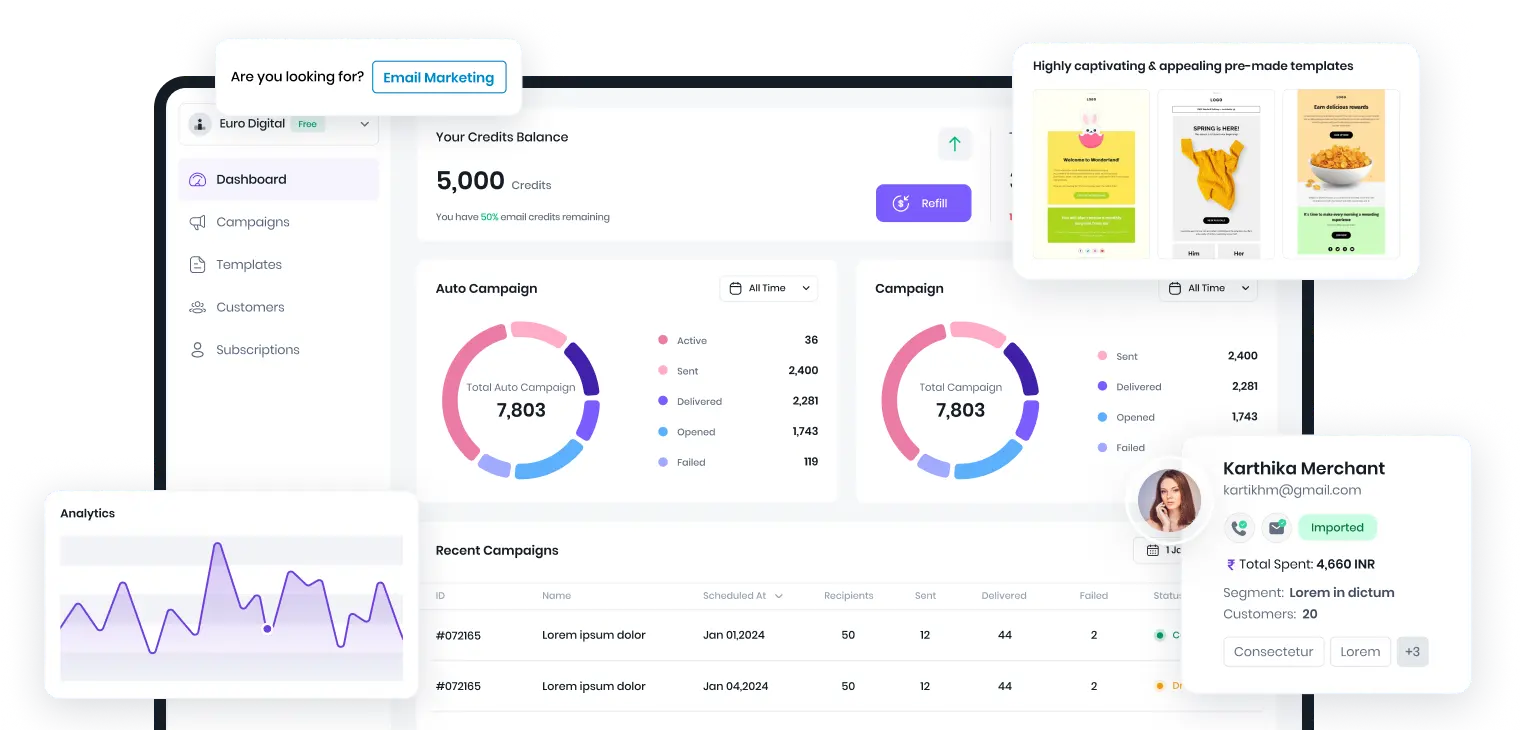Click the Karthika Merchant name

point(1304,468)
